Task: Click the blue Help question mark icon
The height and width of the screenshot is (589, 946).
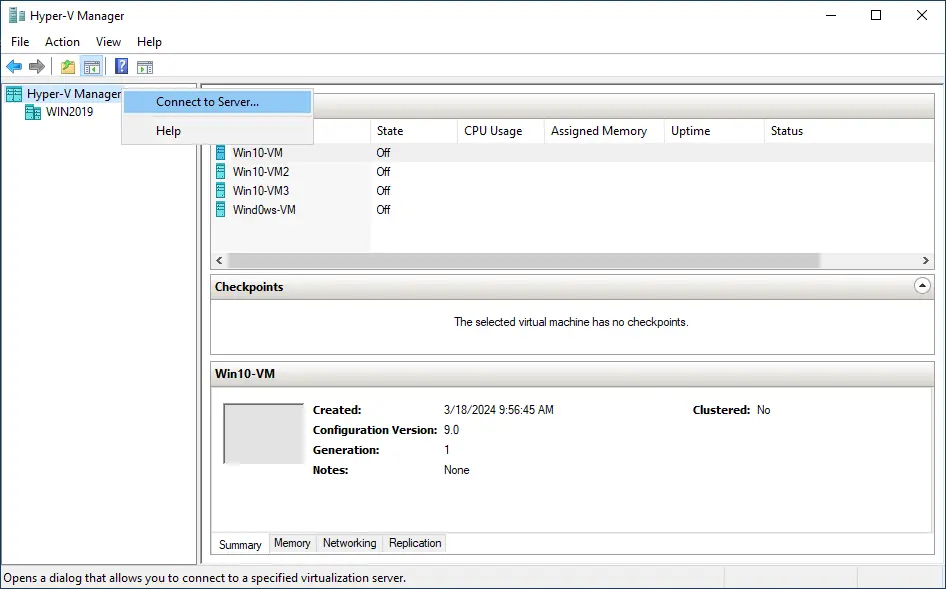Action: [121, 67]
